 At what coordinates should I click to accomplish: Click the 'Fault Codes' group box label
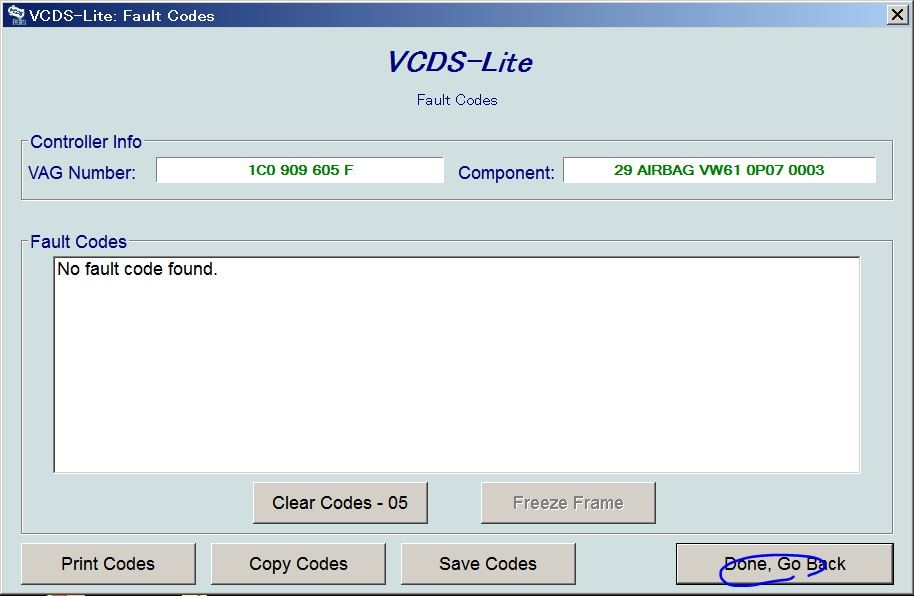click(x=78, y=241)
